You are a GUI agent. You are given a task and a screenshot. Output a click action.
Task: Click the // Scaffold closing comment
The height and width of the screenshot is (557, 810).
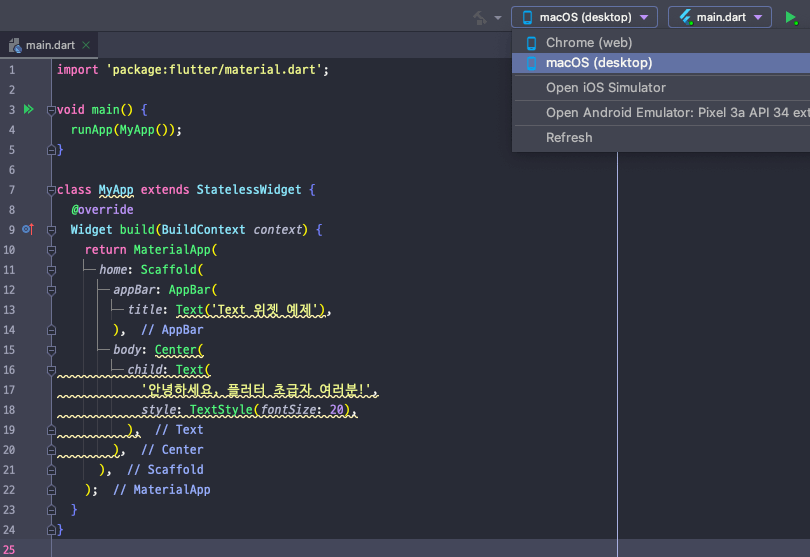(165, 470)
